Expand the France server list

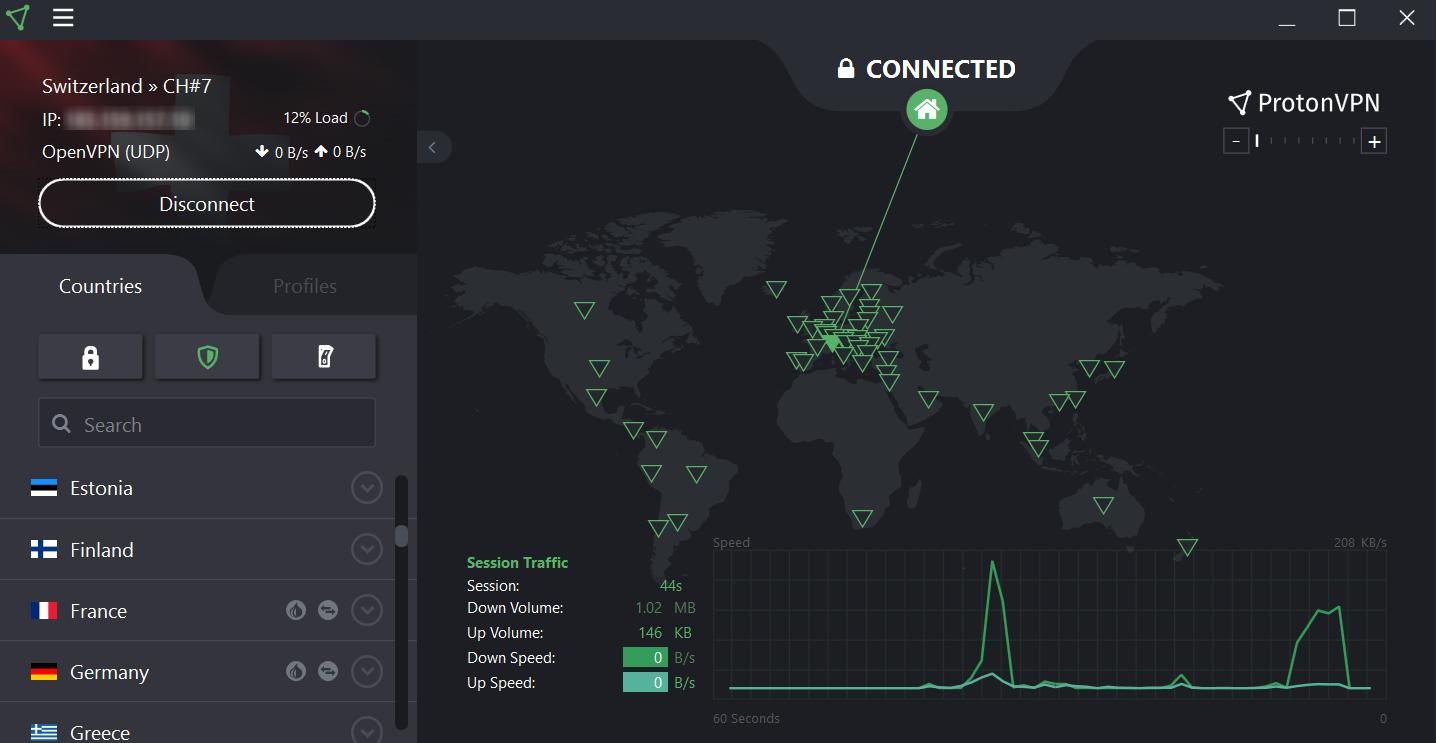[x=367, y=611]
